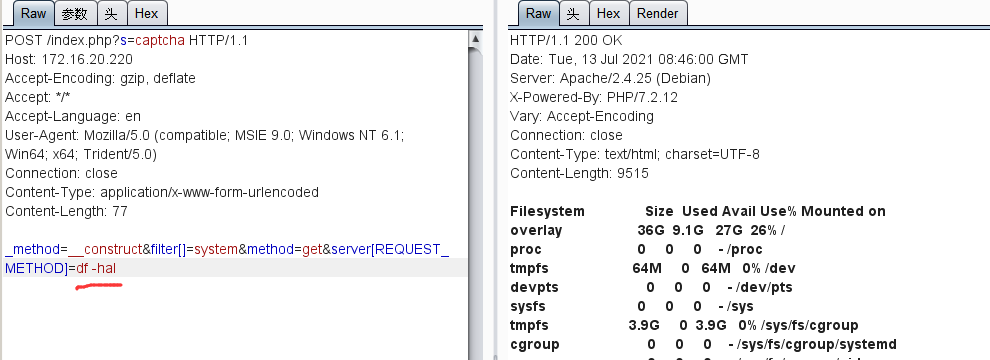Viewport: 990px width, 360px height.
Task: Click the sysfs /sys row
Action: [632, 306]
